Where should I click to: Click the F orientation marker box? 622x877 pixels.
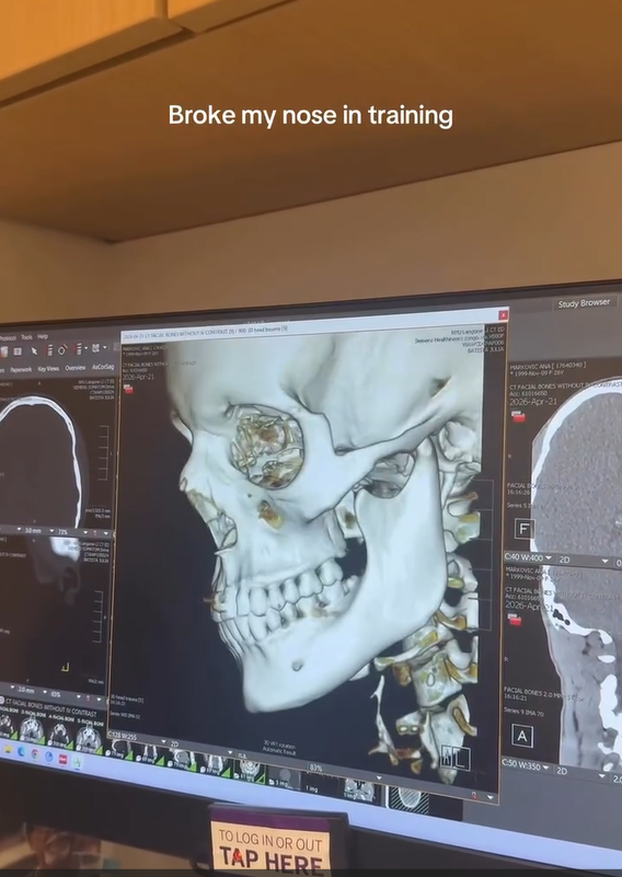pos(524,529)
